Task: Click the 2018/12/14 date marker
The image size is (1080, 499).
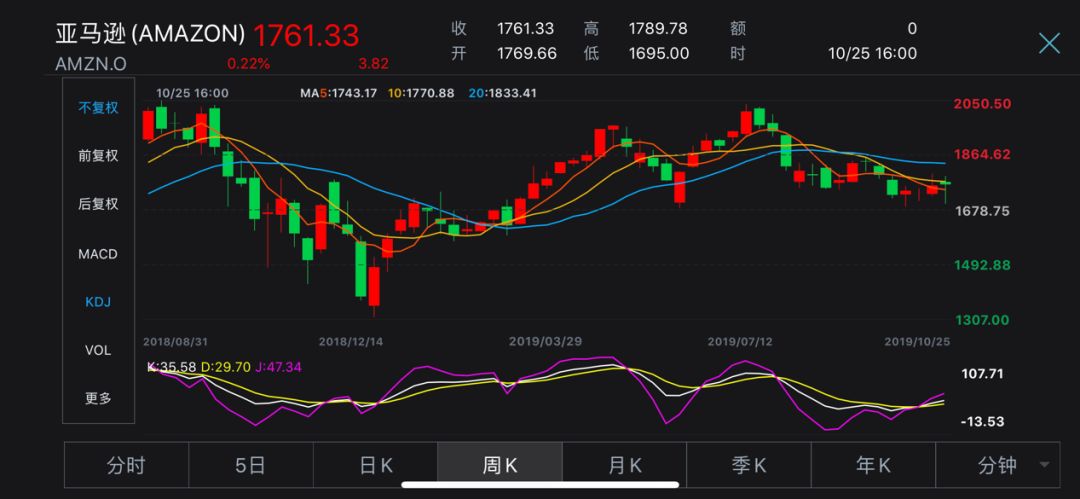Action: point(351,341)
